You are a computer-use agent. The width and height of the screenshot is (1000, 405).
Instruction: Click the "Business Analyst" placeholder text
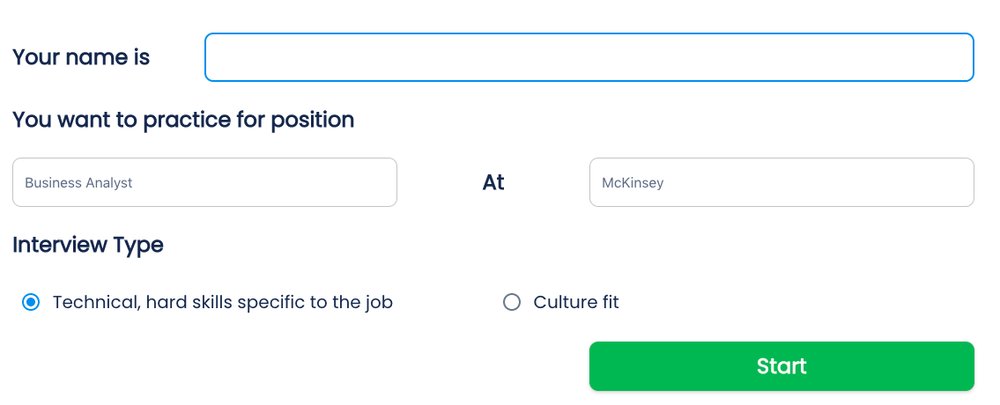[79, 183]
